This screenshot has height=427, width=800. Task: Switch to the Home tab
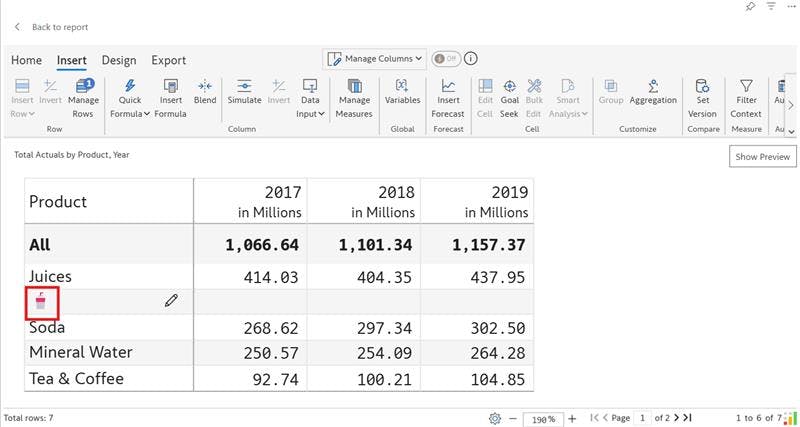point(27,60)
